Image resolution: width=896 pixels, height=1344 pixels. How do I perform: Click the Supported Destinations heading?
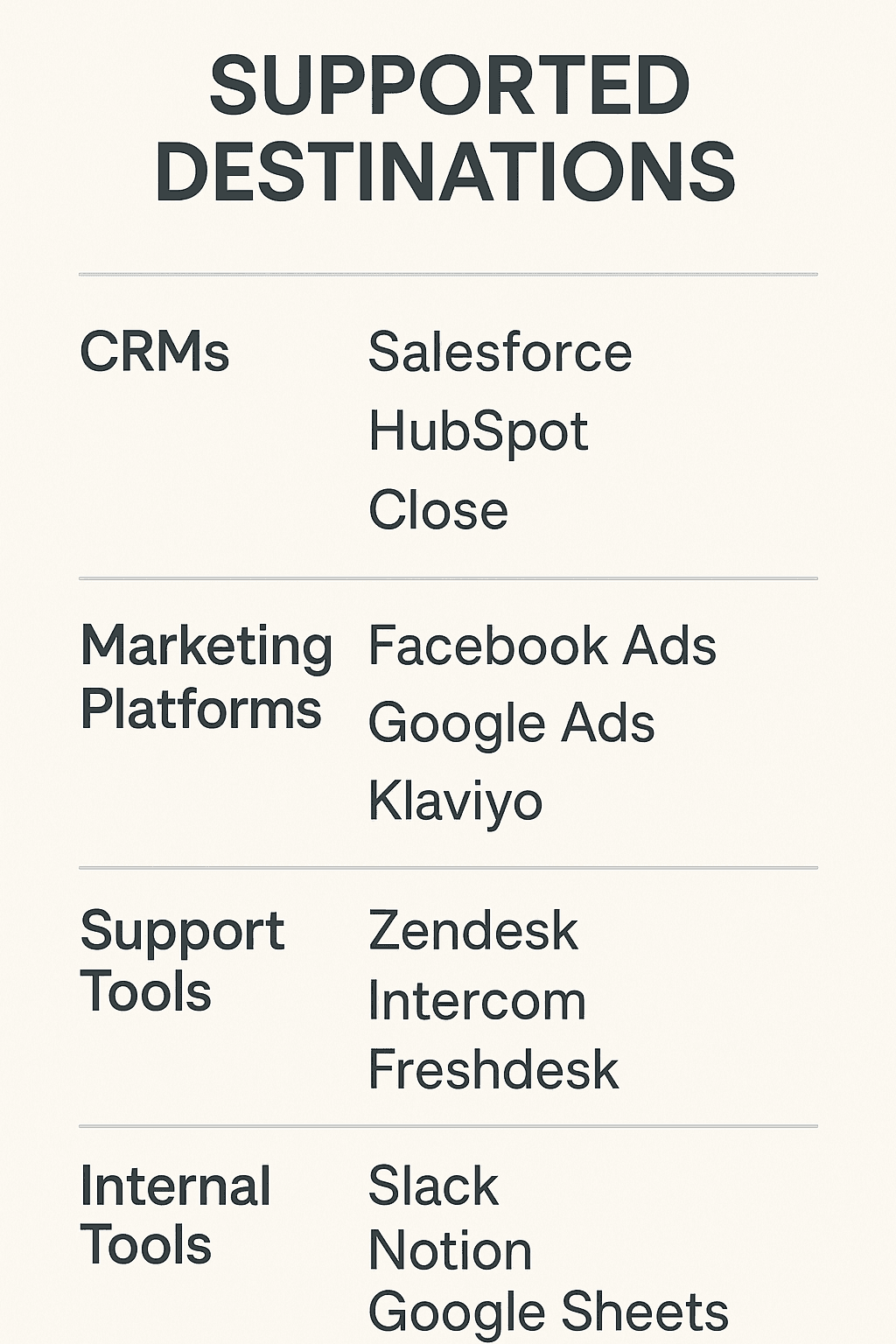click(446, 129)
